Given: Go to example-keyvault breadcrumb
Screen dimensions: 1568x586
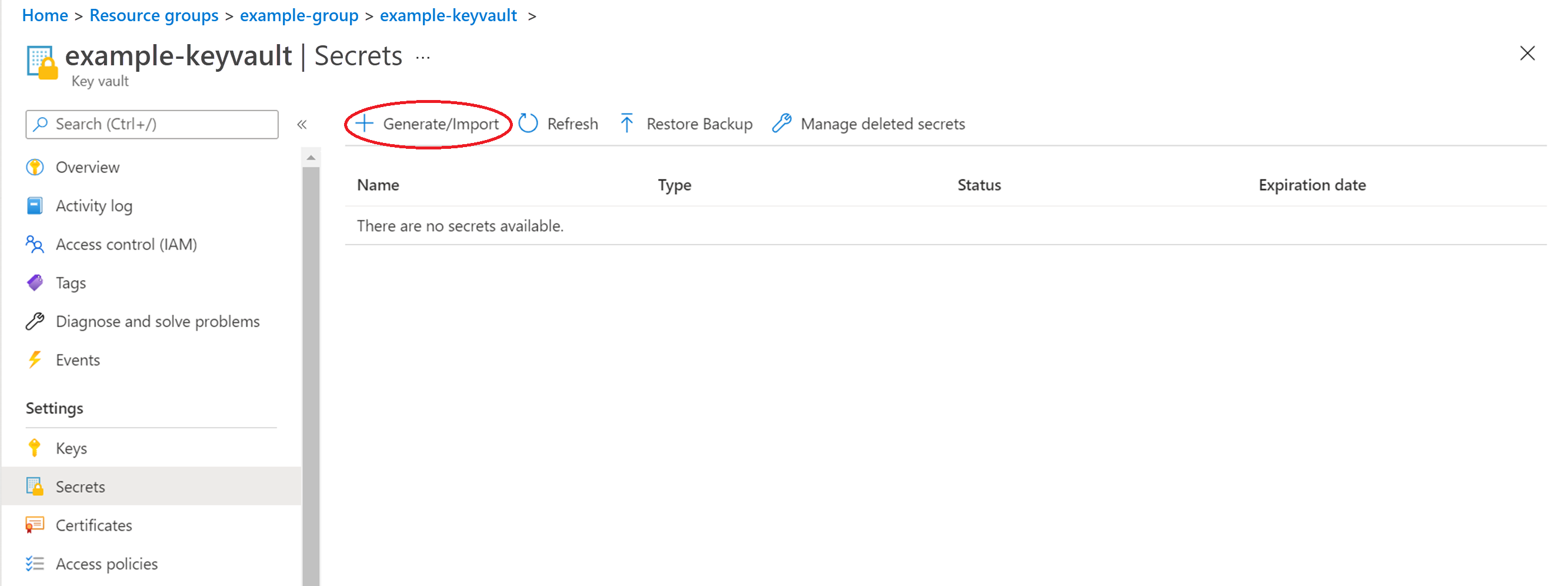Looking at the screenshot, I should (x=449, y=15).
